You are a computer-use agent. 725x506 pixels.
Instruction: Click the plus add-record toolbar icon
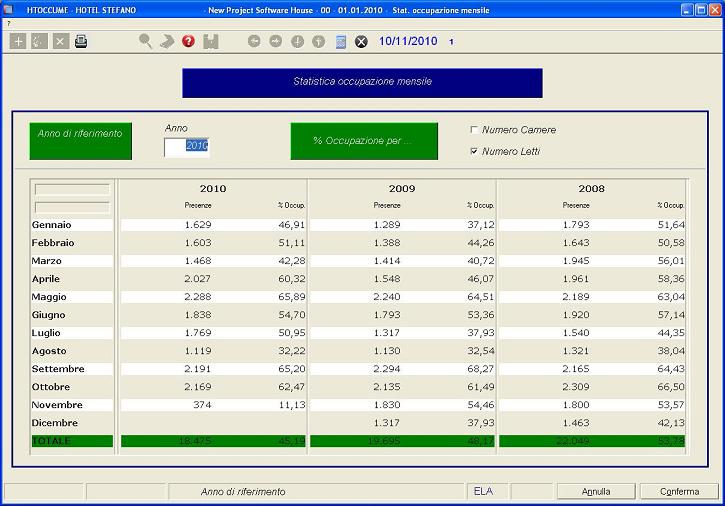(x=18, y=42)
